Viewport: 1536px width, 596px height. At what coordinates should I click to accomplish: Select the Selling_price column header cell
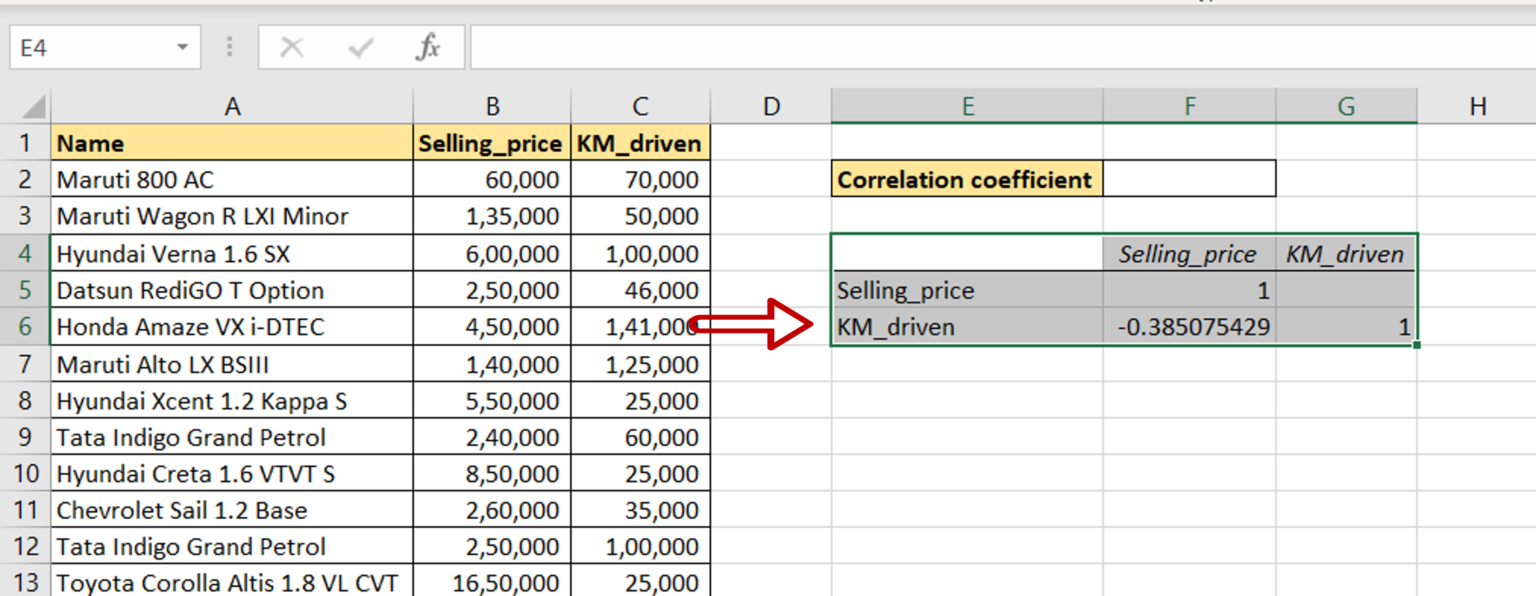(x=490, y=143)
